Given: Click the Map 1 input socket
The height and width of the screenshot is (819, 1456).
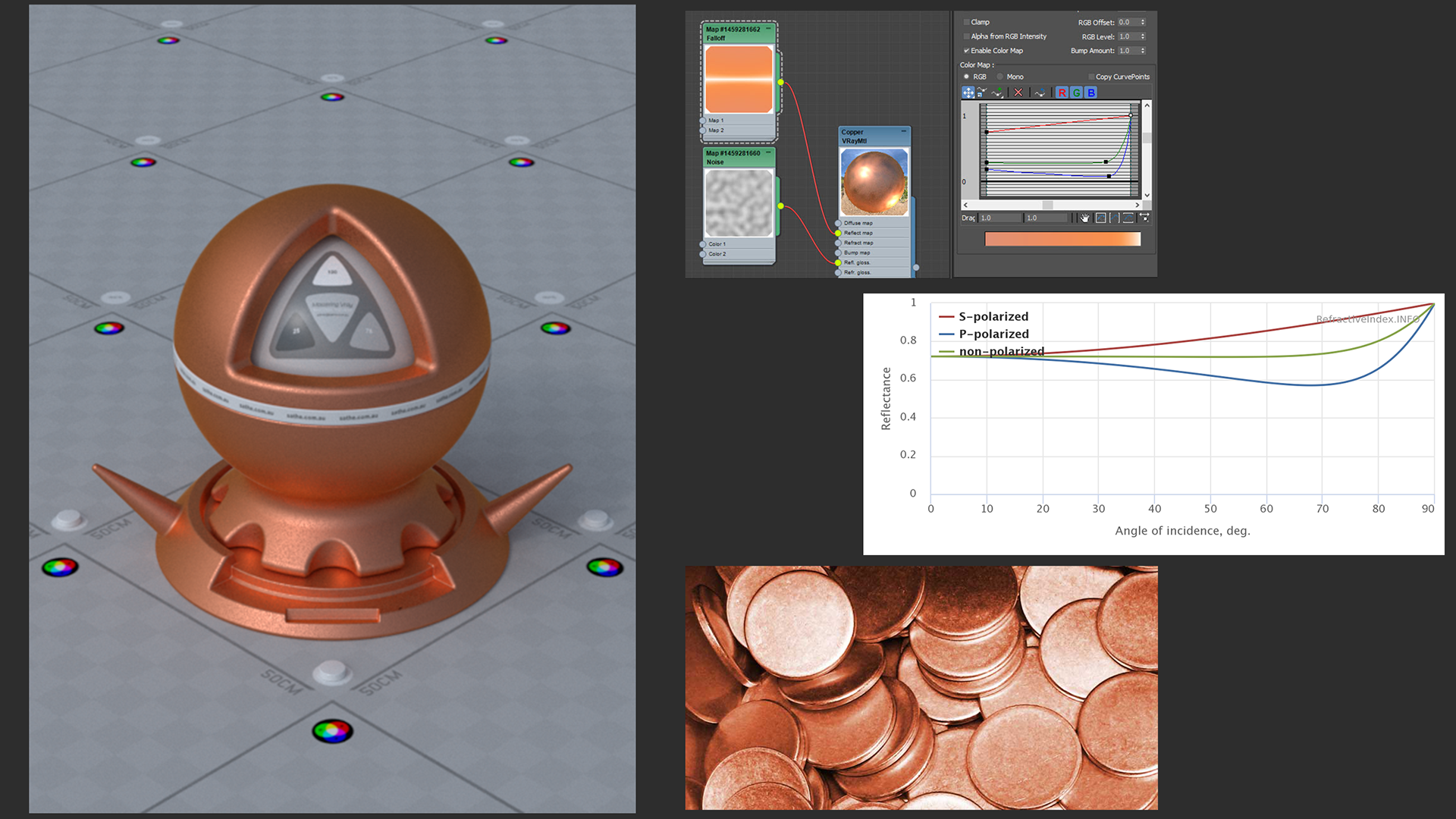Looking at the screenshot, I should coord(702,121).
